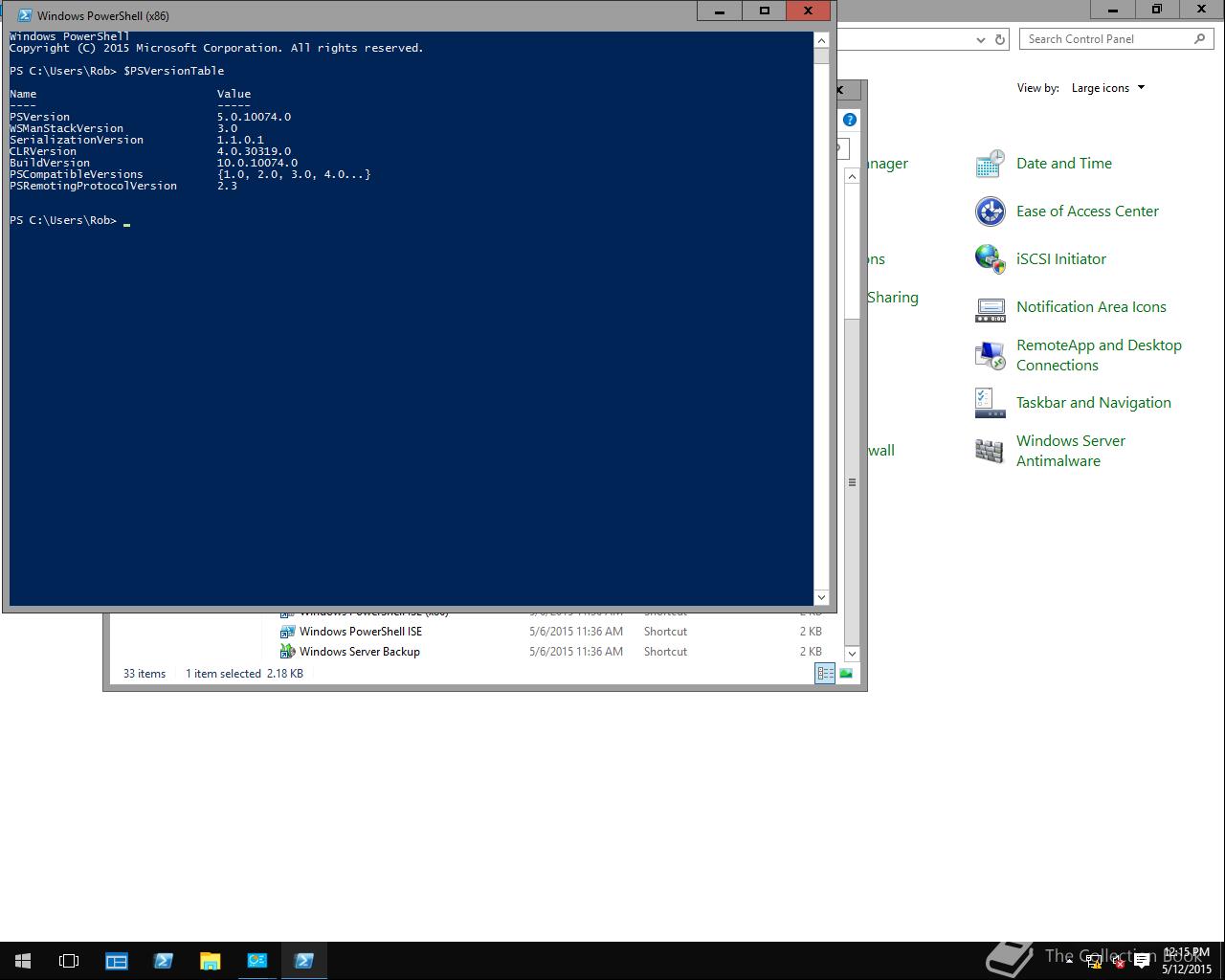This screenshot has height=980, width=1225.
Task: Open Task View on the taskbar
Action: click(x=69, y=961)
